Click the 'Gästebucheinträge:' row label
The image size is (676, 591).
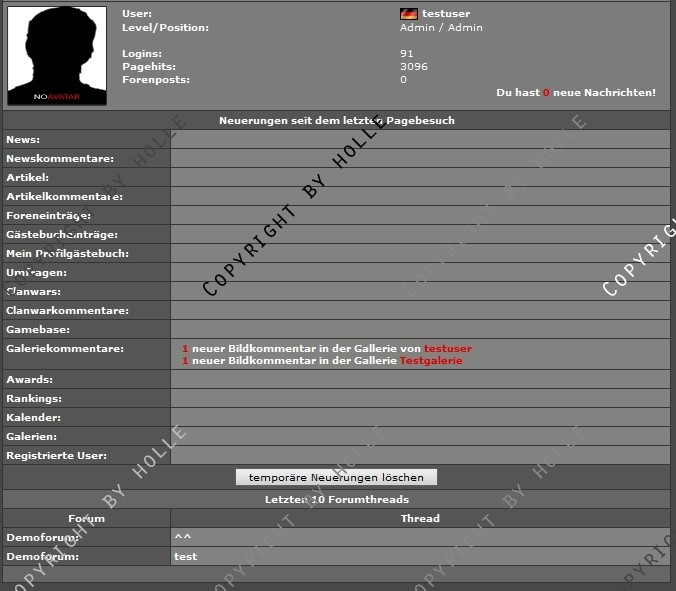click(62, 235)
